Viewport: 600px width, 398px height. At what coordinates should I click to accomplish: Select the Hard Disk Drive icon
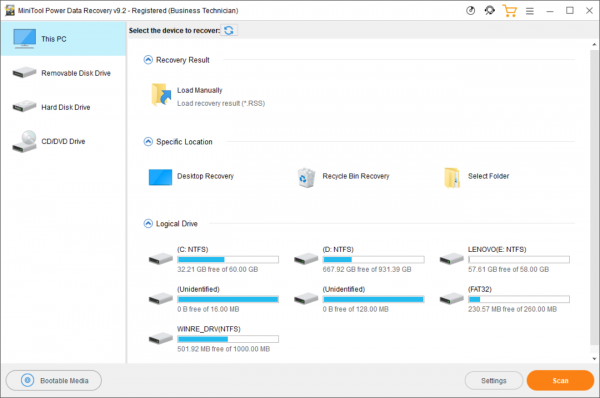pos(24,106)
